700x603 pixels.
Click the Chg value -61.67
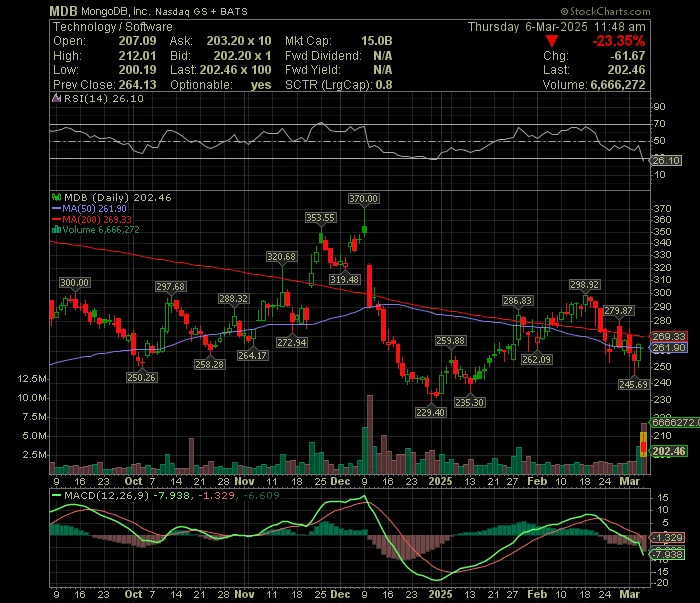[628, 56]
